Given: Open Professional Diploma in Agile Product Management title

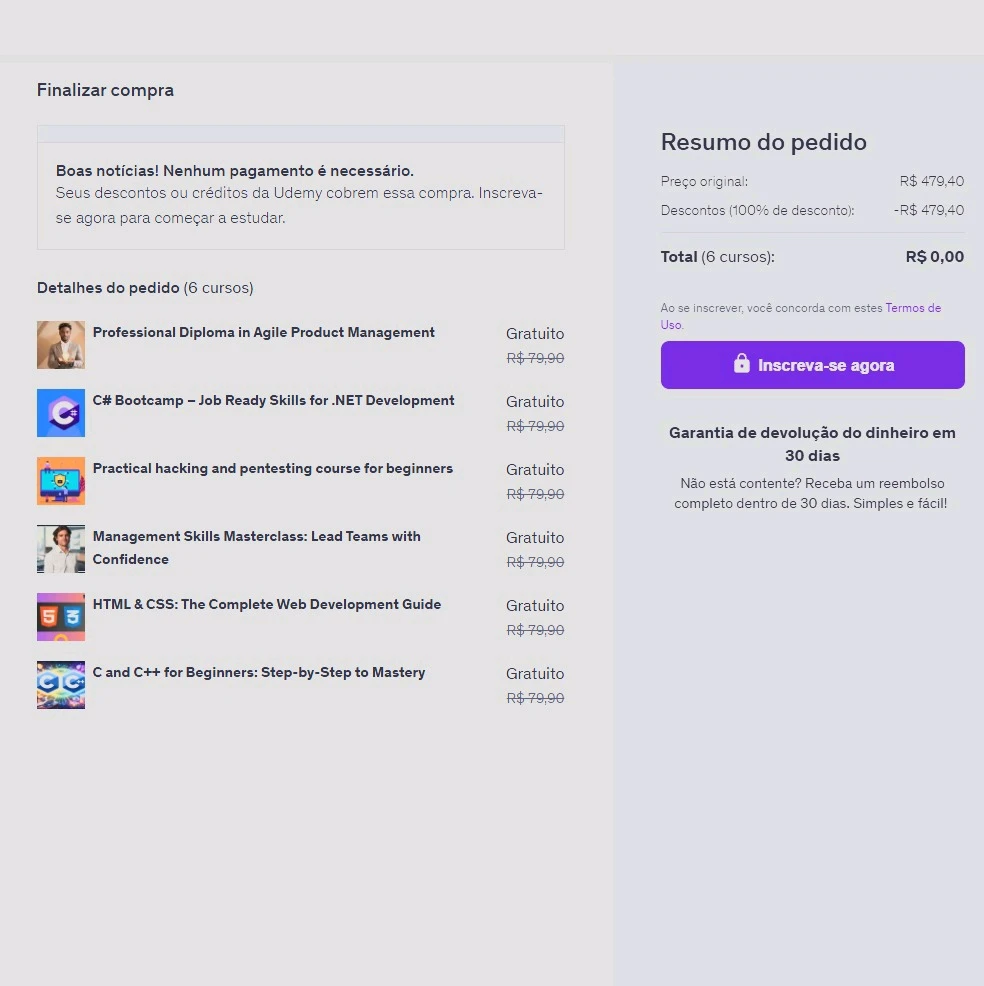Looking at the screenshot, I should pyautogui.click(x=264, y=333).
